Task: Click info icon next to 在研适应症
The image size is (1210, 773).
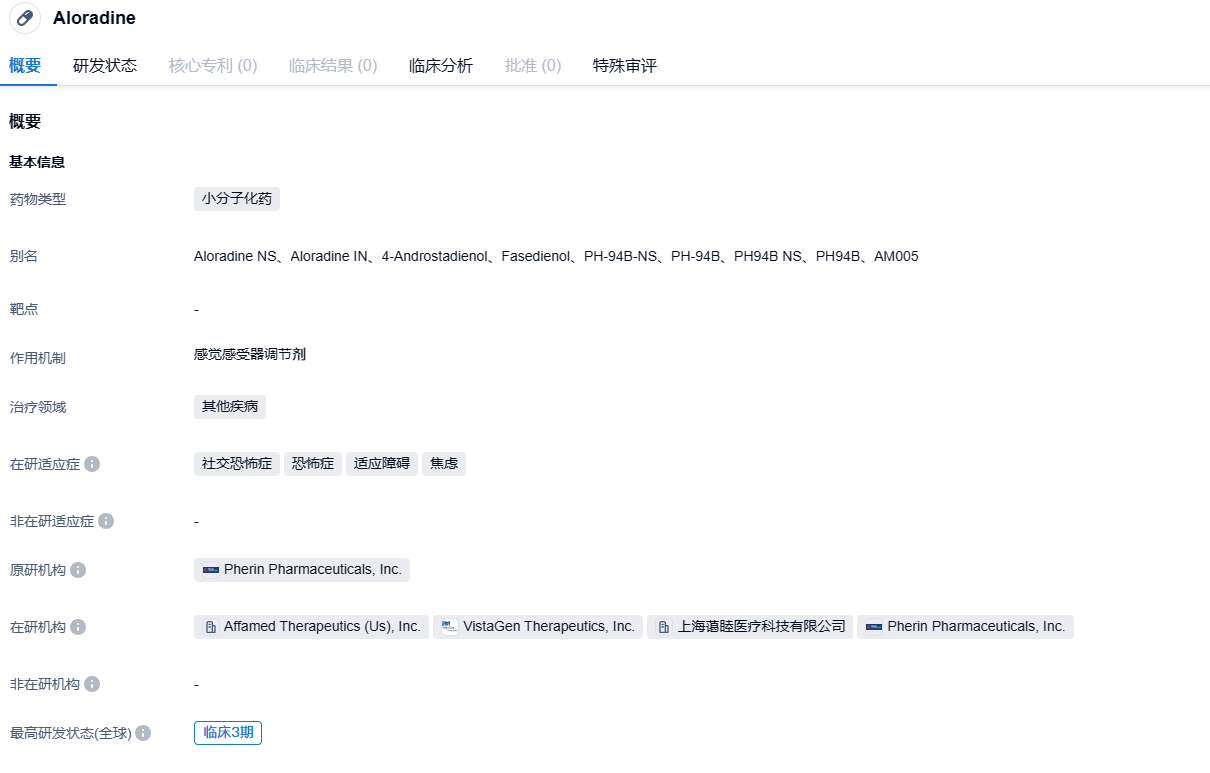Action: (x=92, y=464)
